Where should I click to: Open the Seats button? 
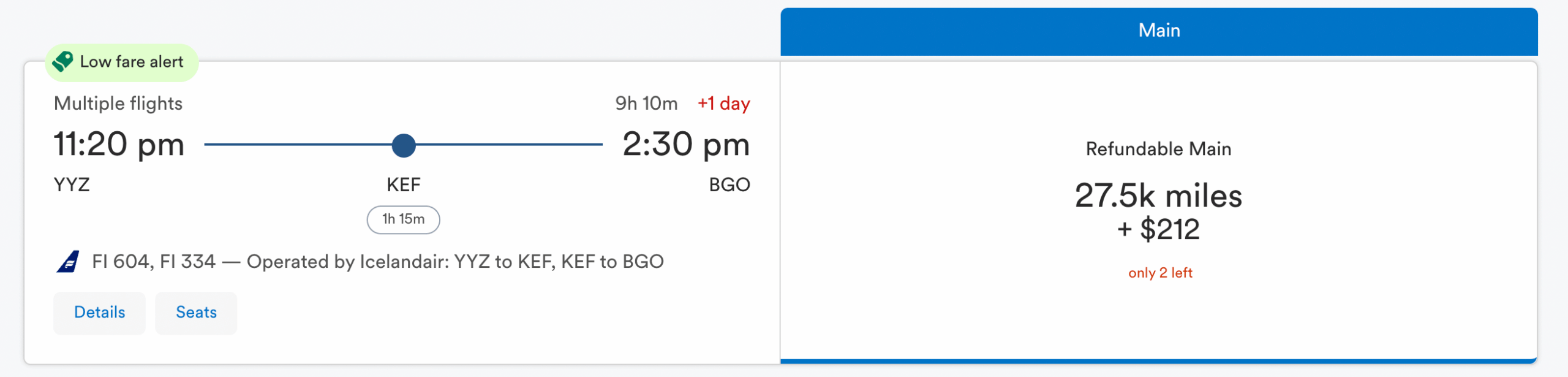pyautogui.click(x=196, y=313)
